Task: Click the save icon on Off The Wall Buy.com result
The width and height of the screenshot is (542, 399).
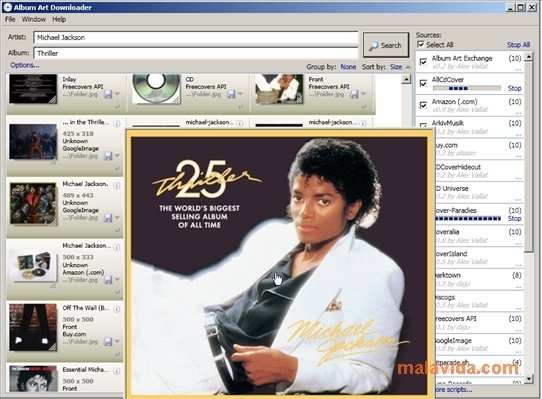Action: [108, 342]
